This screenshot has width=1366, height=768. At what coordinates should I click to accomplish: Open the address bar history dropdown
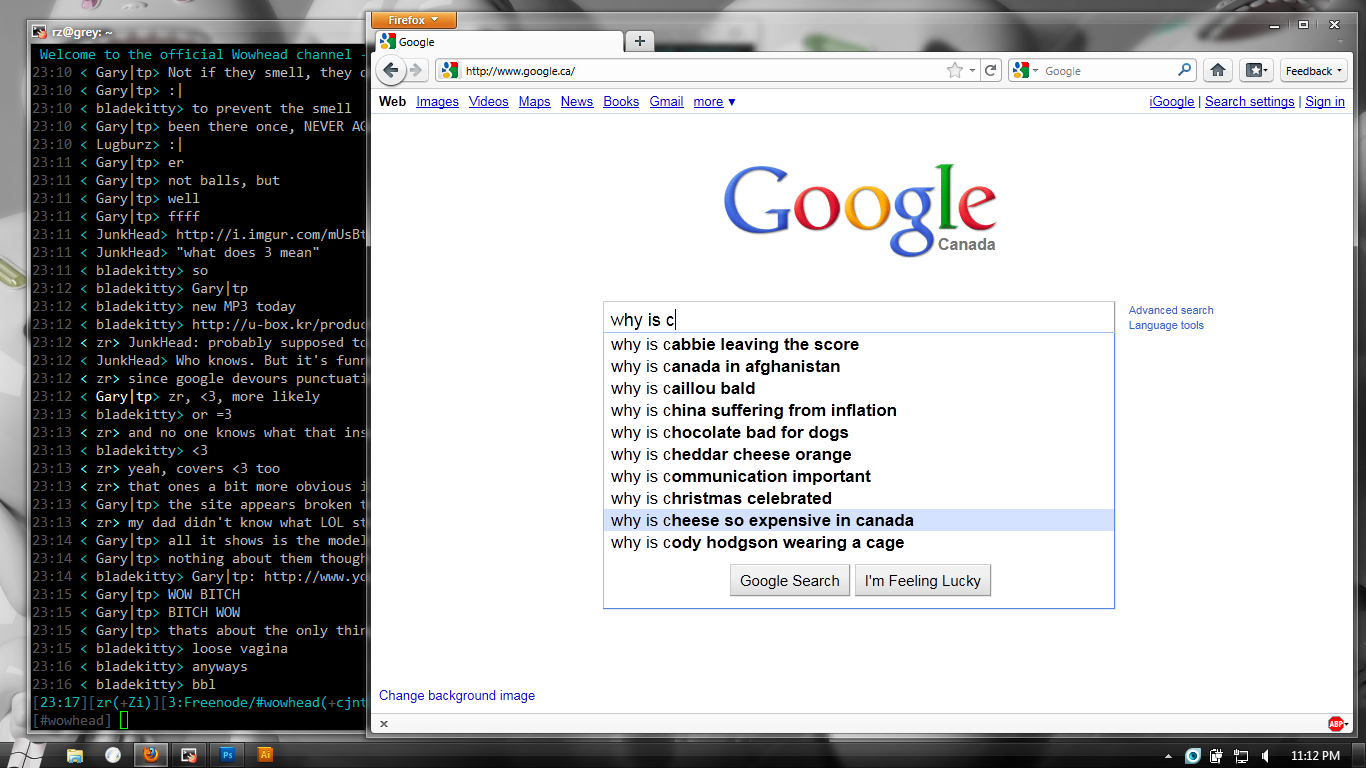(x=972, y=71)
